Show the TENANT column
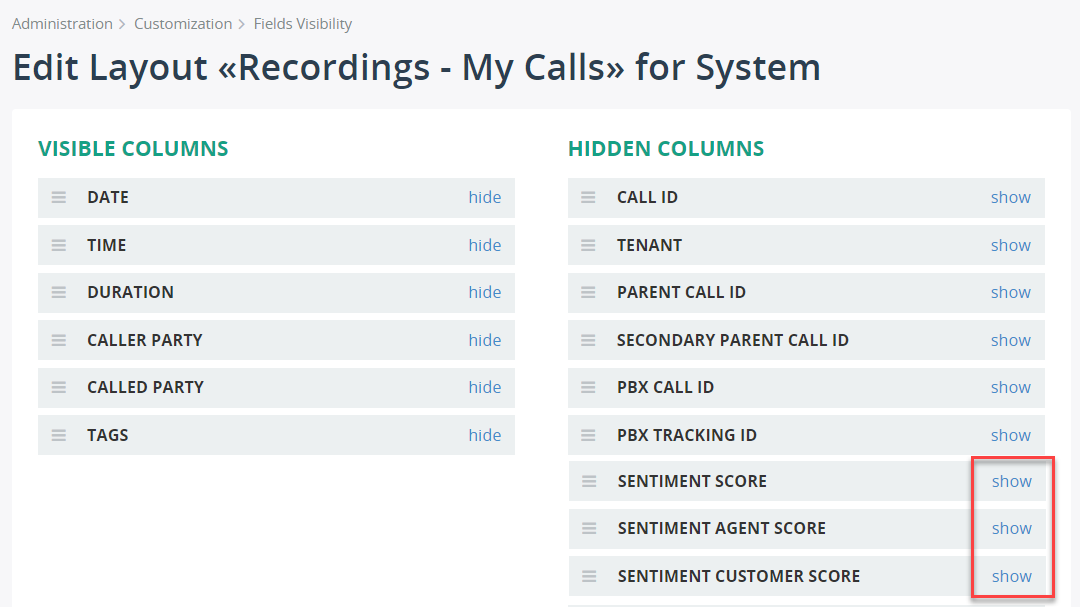The height and width of the screenshot is (607, 1080). coord(1010,245)
